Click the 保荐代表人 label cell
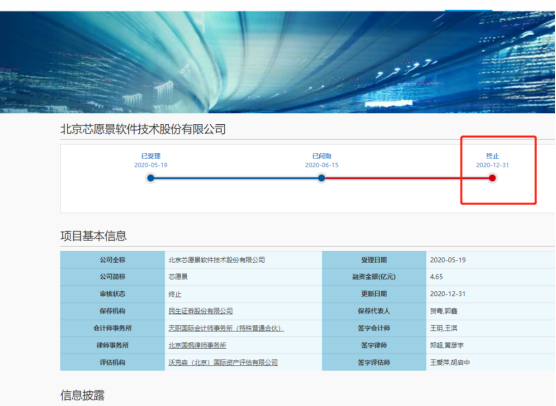Screen dimensions: 556x406 [374, 311]
